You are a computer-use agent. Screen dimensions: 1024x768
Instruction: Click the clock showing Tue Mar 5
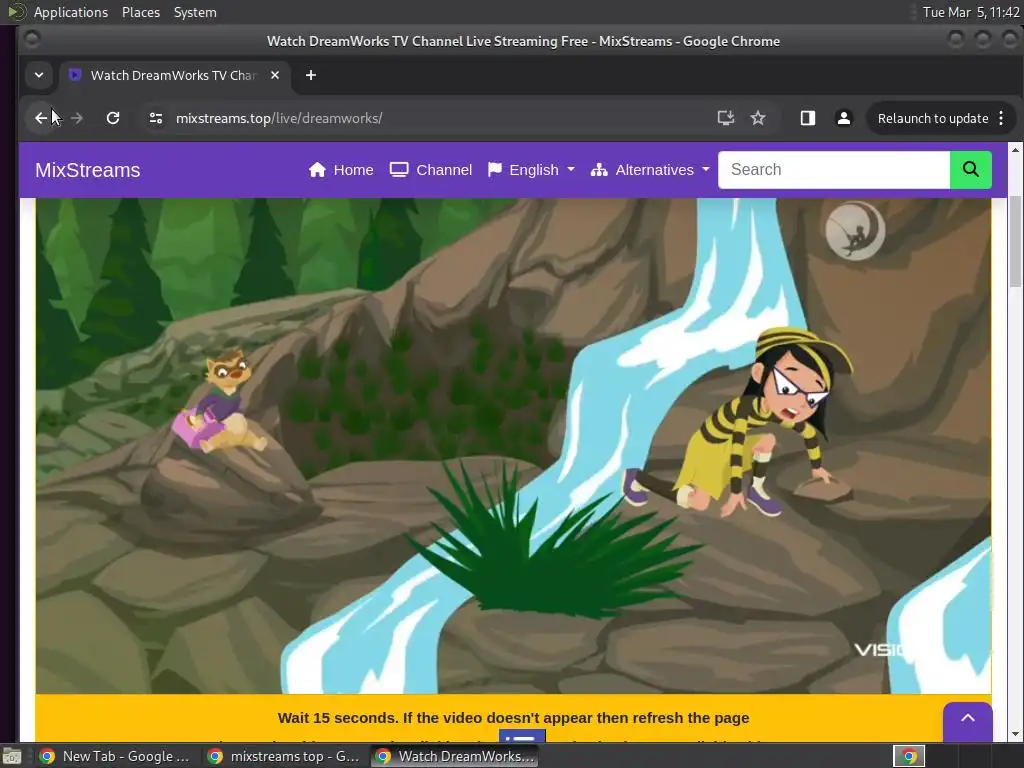[970, 12]
